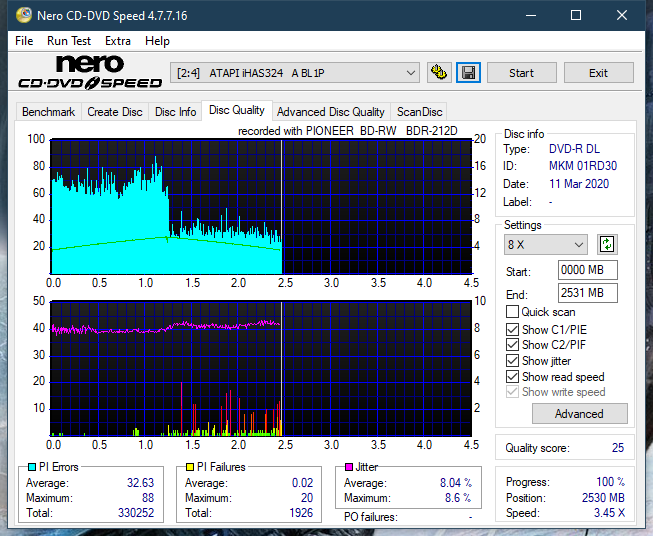
Task: Toggle Show read speed checkbox
Action: click(x=512, y=376)
